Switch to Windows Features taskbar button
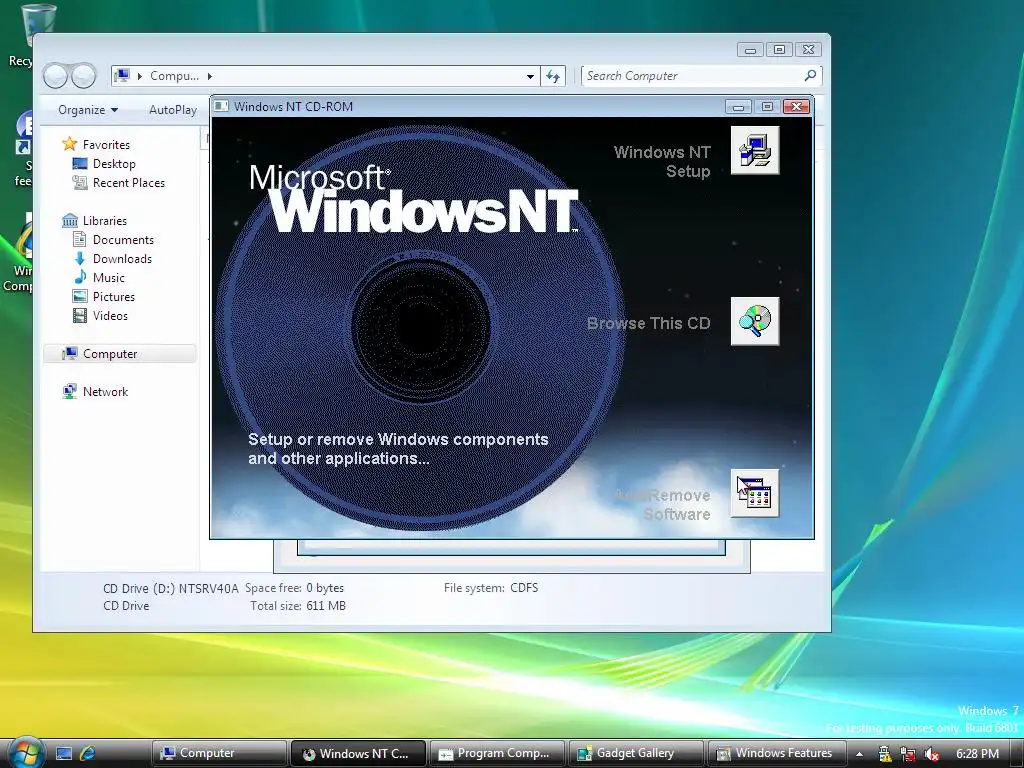This screenshot has width=1024, height=768. click(x=776, y=753)
